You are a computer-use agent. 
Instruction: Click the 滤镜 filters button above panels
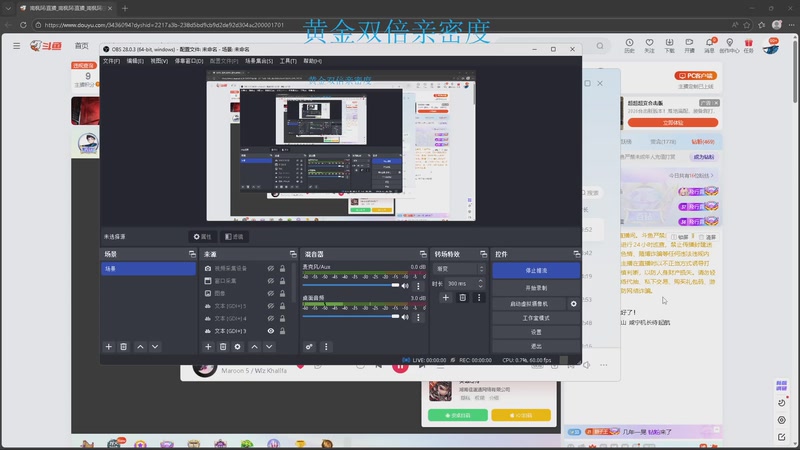234,237
